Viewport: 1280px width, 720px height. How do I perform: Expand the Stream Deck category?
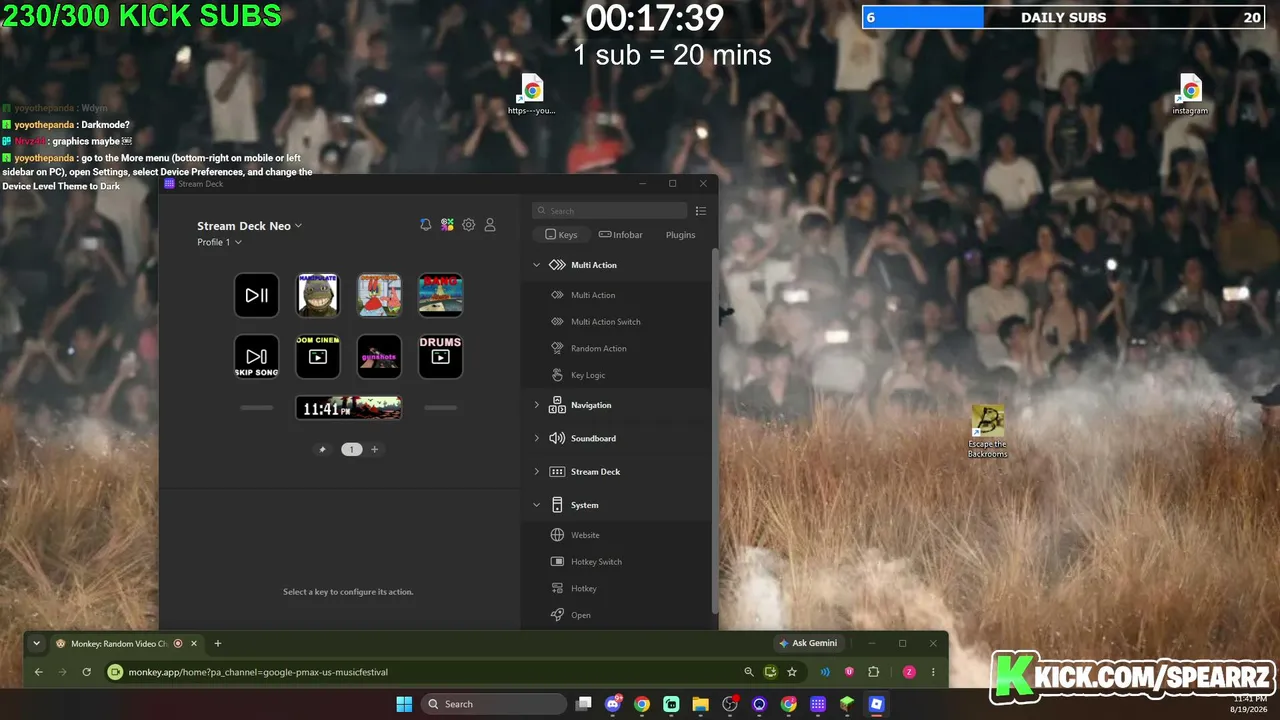(536, 472)
